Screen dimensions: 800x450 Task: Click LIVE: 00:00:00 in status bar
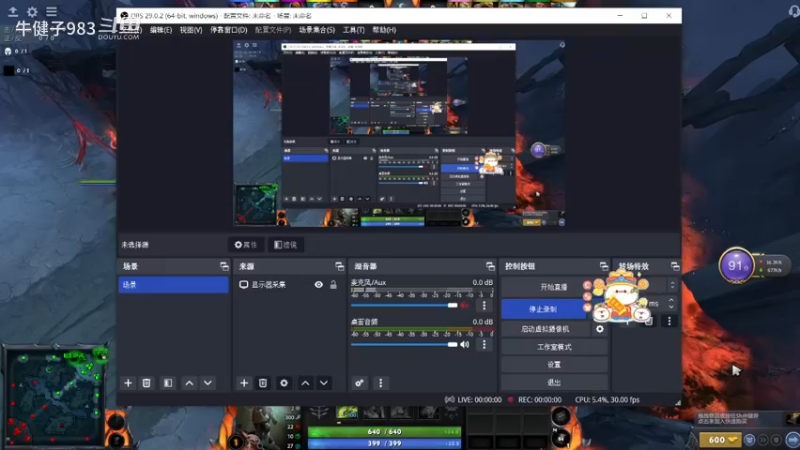click(x=478, y=400)
